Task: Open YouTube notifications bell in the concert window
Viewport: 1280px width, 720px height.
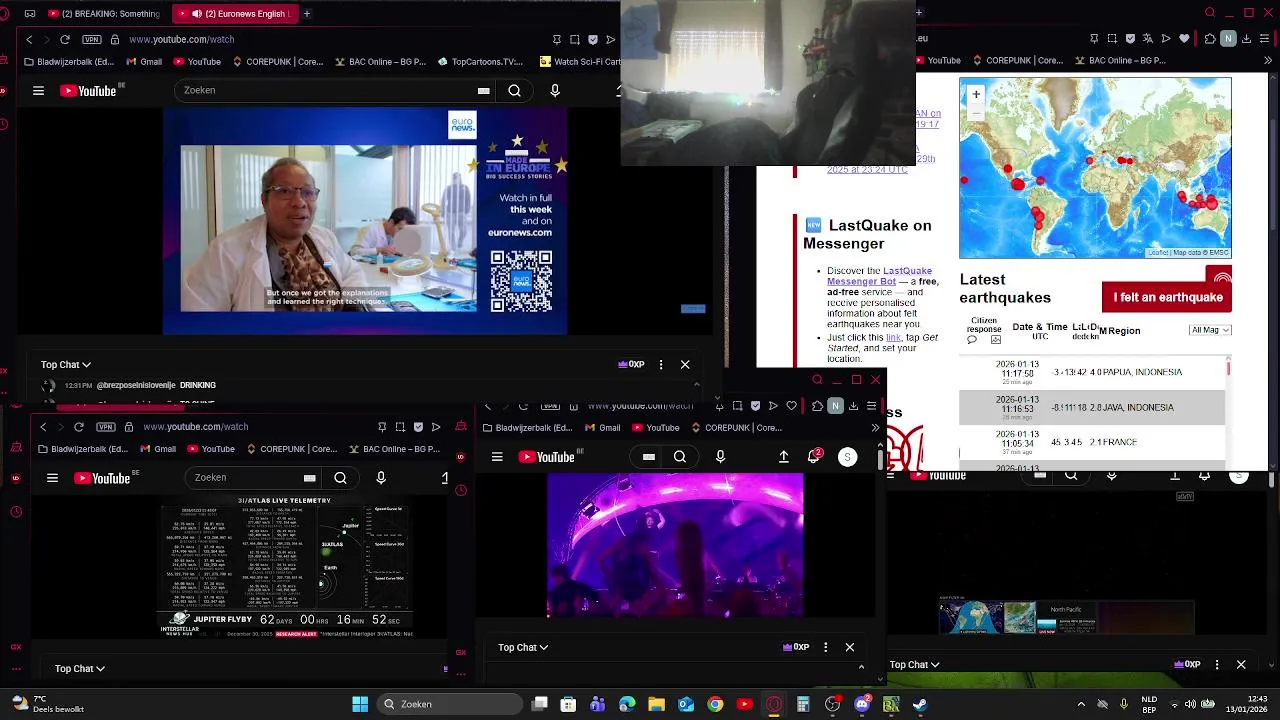Action: pyautogui.click(x=814, y=456)
